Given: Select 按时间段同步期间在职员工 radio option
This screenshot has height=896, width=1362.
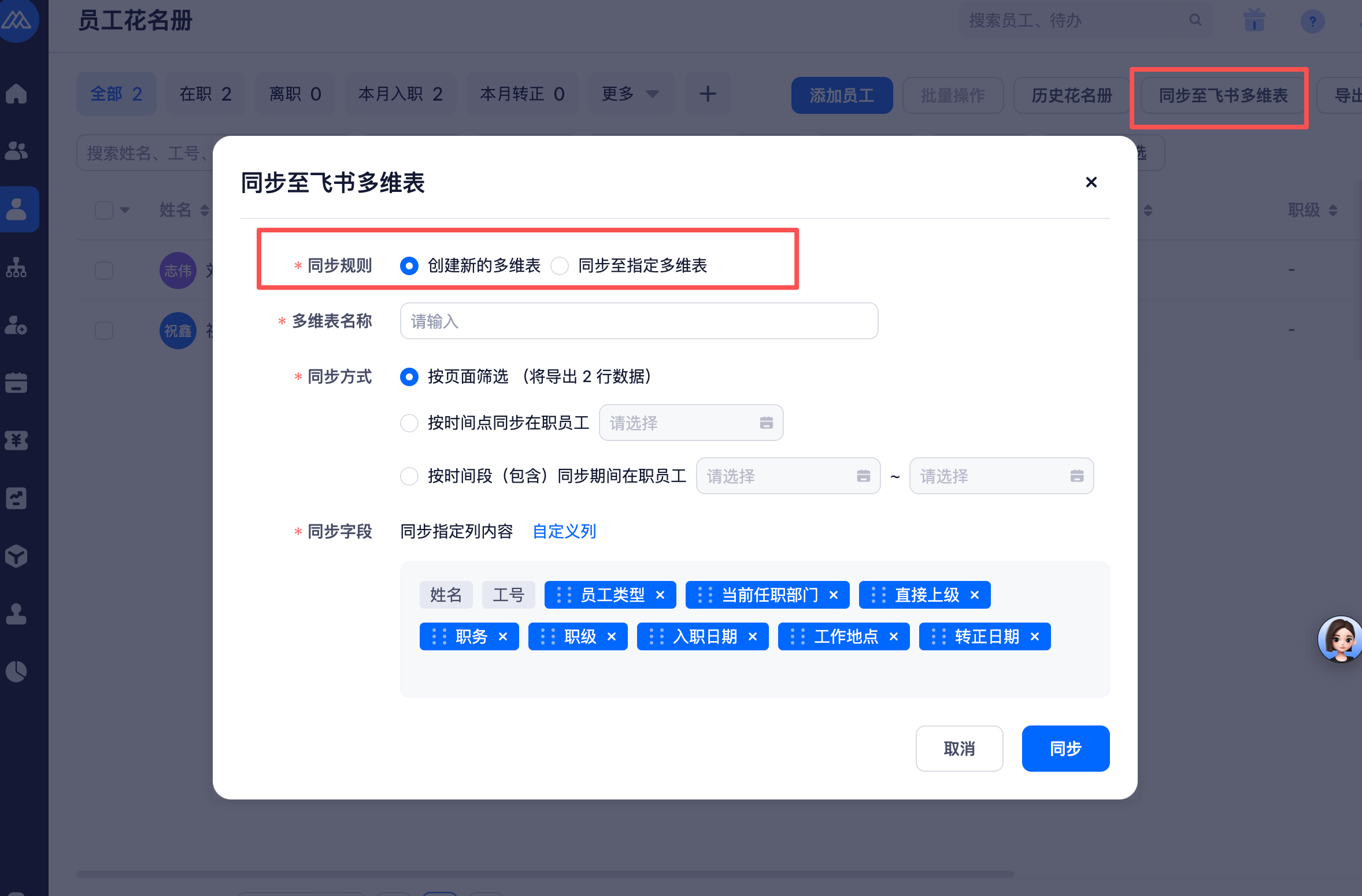Looking at the screenshot, I should coord(409,476).
